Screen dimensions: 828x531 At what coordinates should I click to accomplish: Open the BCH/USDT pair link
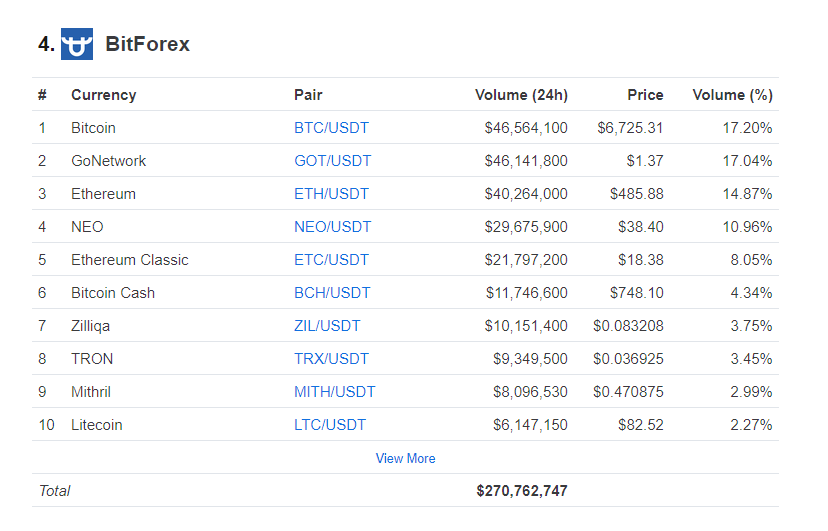click(332, 293)
